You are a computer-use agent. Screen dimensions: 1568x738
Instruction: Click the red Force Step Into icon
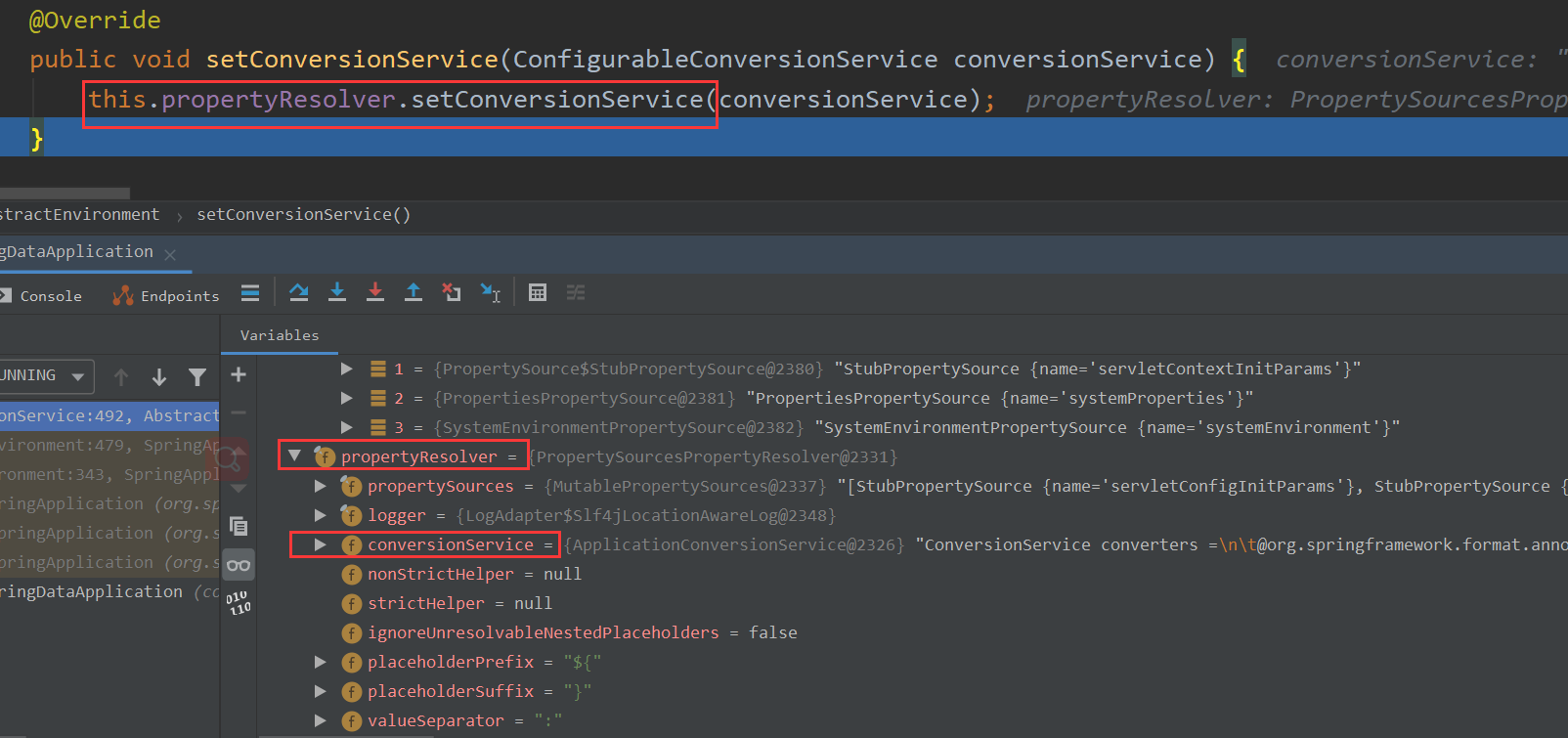point(375,292)
